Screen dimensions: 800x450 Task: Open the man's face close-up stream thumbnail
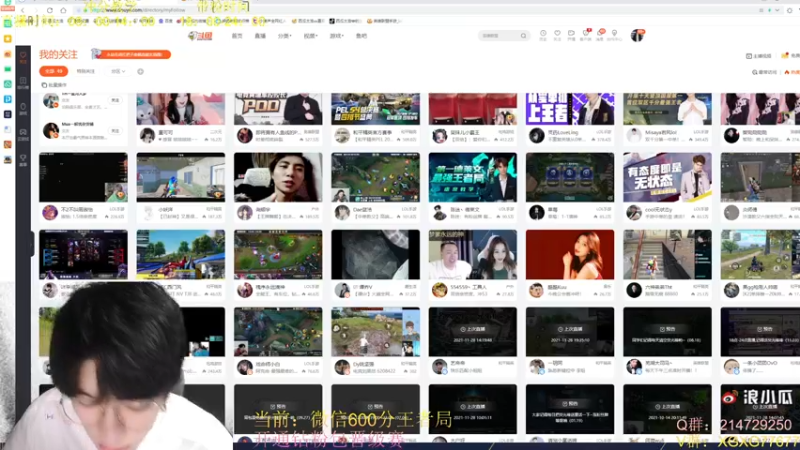click(x=278, y=177)
